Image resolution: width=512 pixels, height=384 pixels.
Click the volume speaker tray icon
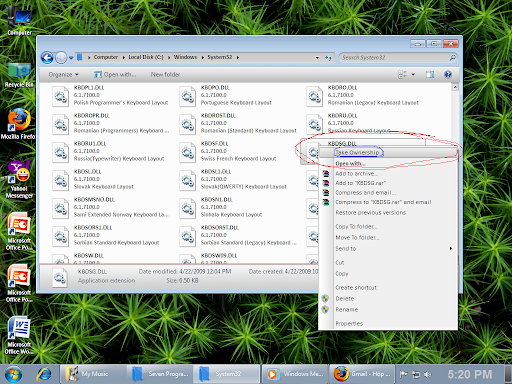click(427, 374)
